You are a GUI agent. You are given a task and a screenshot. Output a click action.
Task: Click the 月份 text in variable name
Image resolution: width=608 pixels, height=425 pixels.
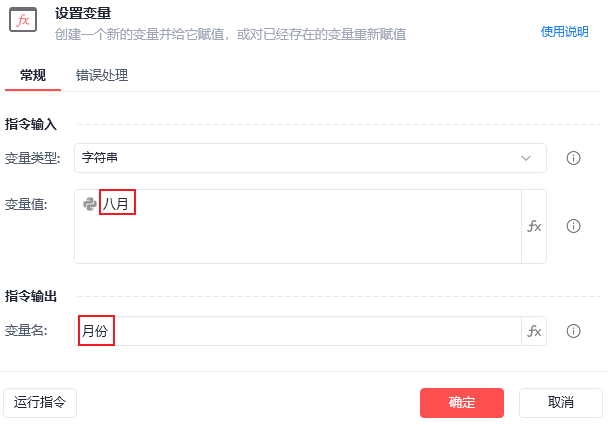(96, 331)
